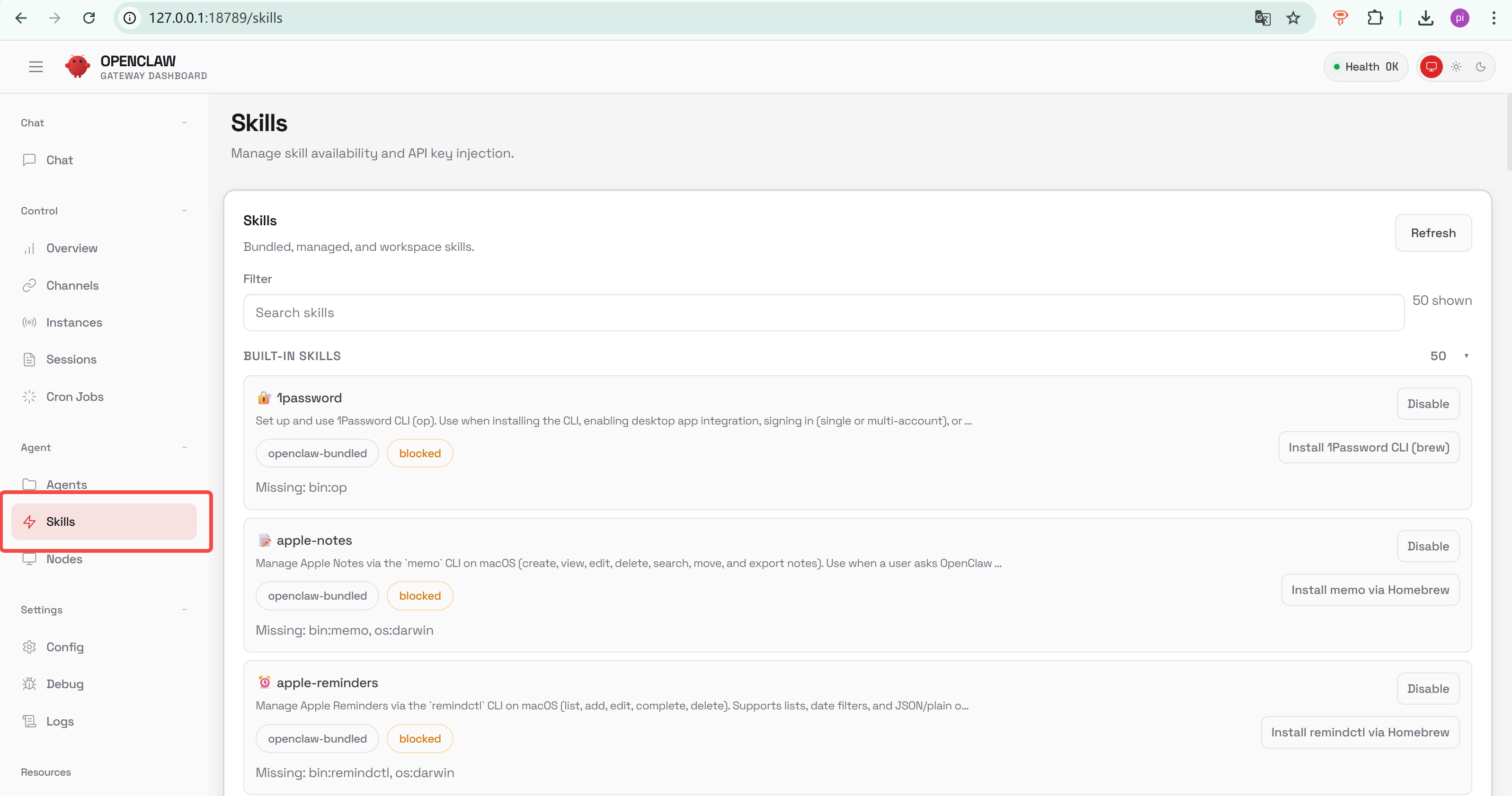Navigate to the Config settings page
The height and width of the screenshot is (796, 1512).
click(64, 647)
